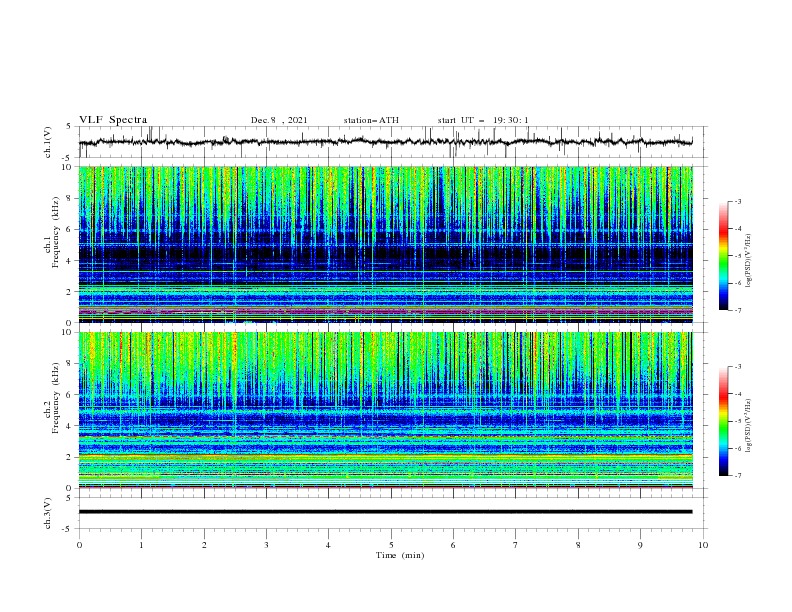Click the ch.1 voltage waveform trace
792x612 pixels.
[385, 142]
